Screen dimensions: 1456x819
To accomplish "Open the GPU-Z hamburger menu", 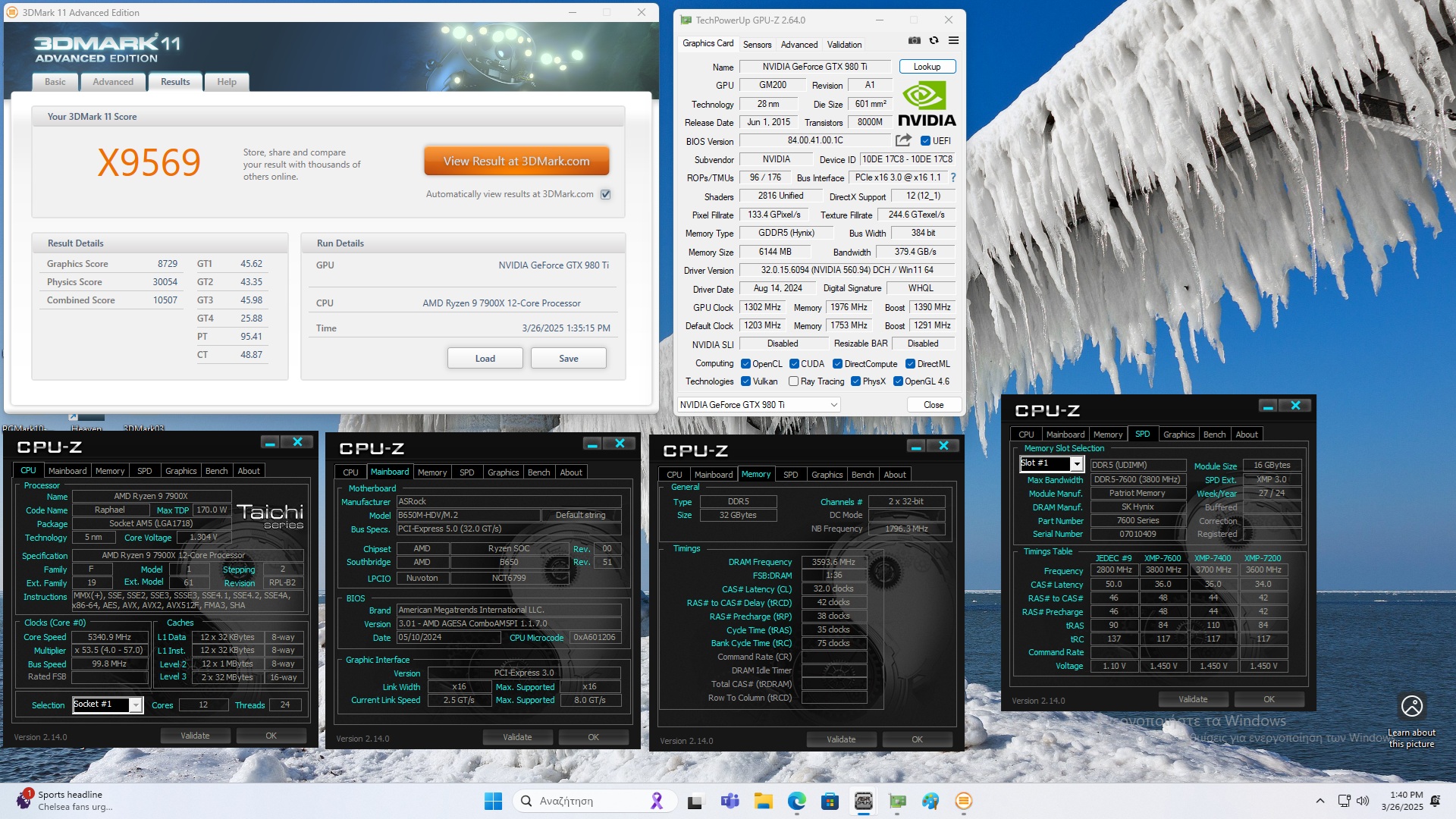I will coord(953,40).
